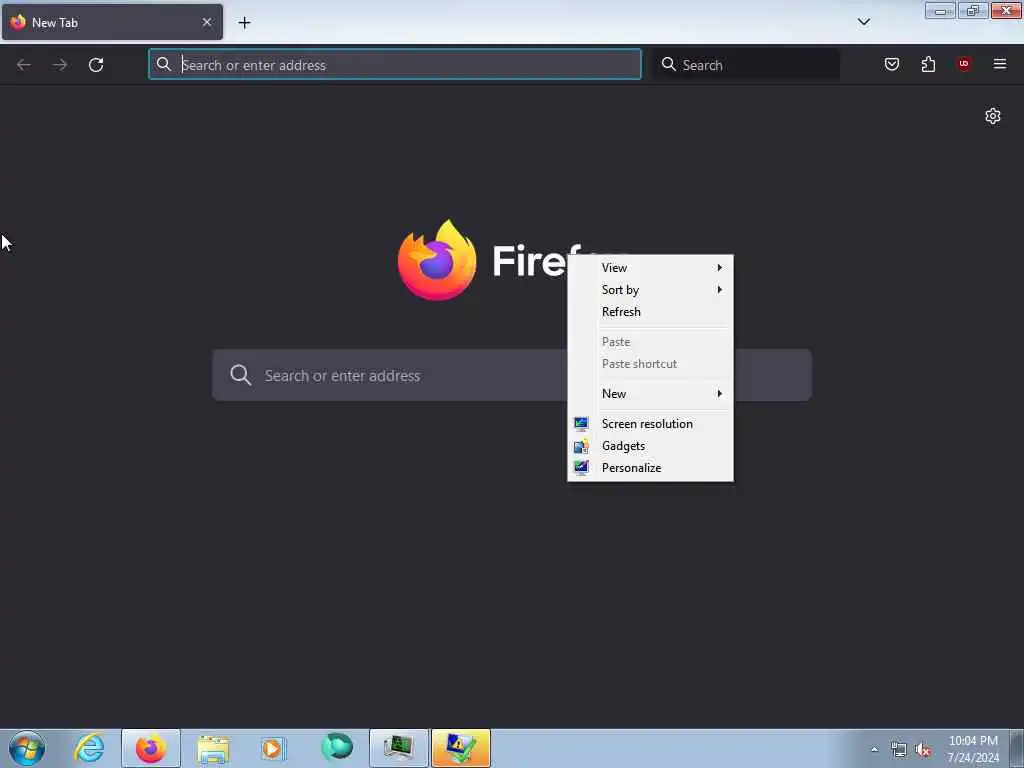This screenshot has width=1024, height=768.
Task: Show hidden tray icons arrow
Action: click(874, 750)
